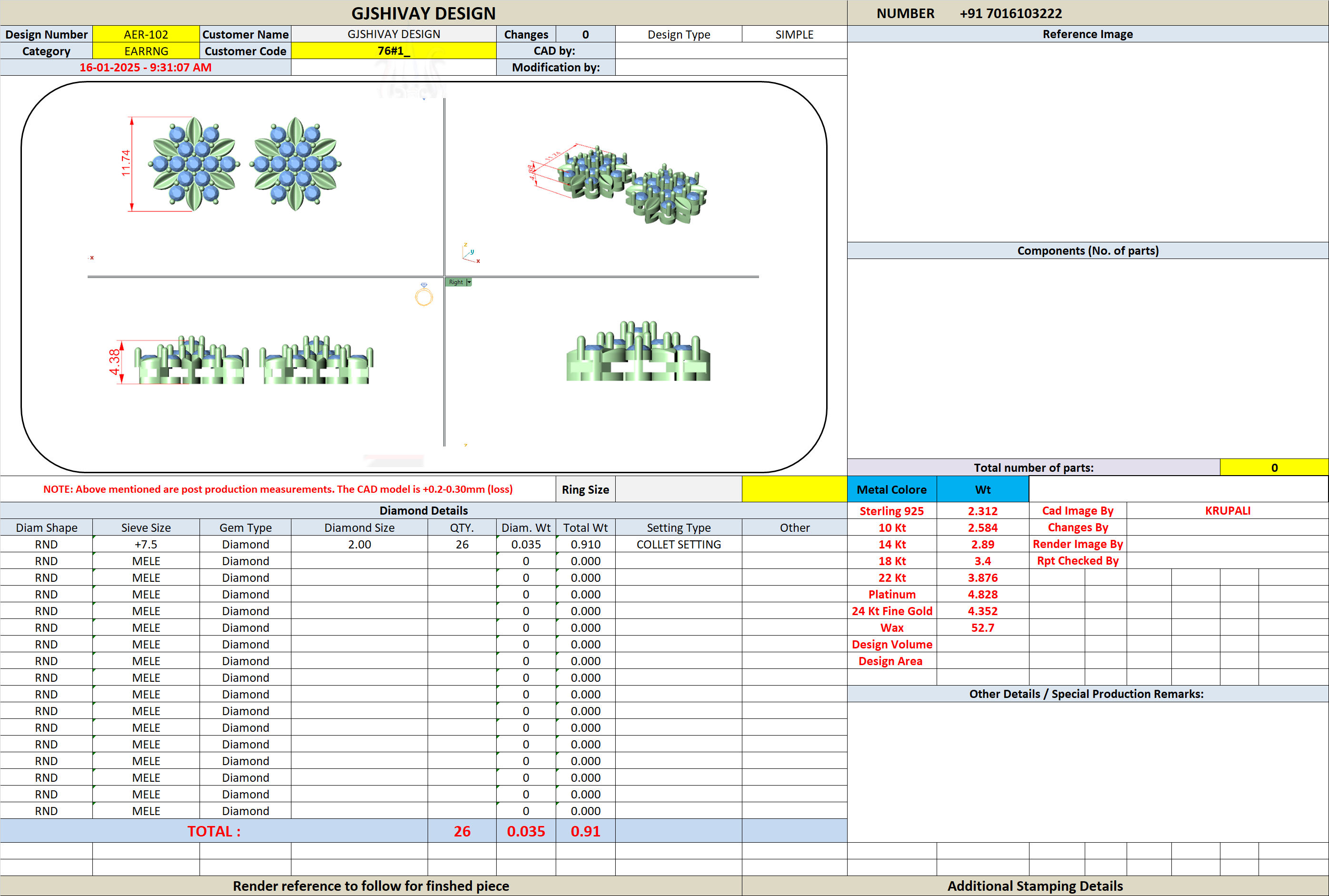Select the yellow Customer Code cell 76#1_

(x=394, y=51)
